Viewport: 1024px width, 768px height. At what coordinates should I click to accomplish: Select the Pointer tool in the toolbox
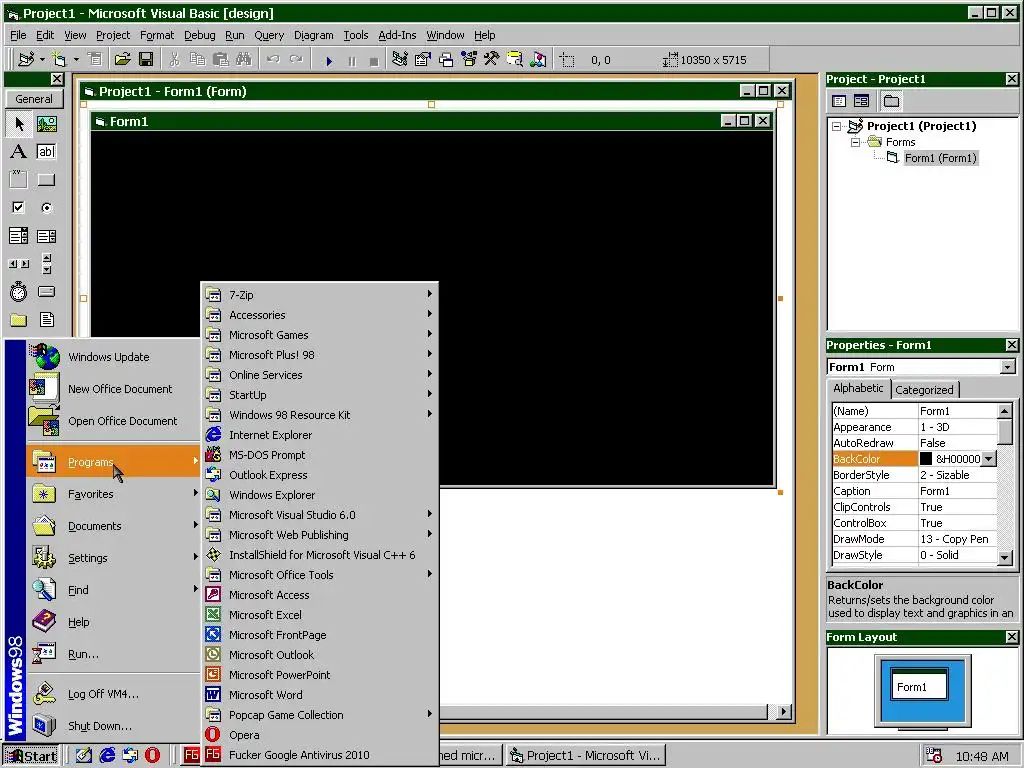coord(19,123)
